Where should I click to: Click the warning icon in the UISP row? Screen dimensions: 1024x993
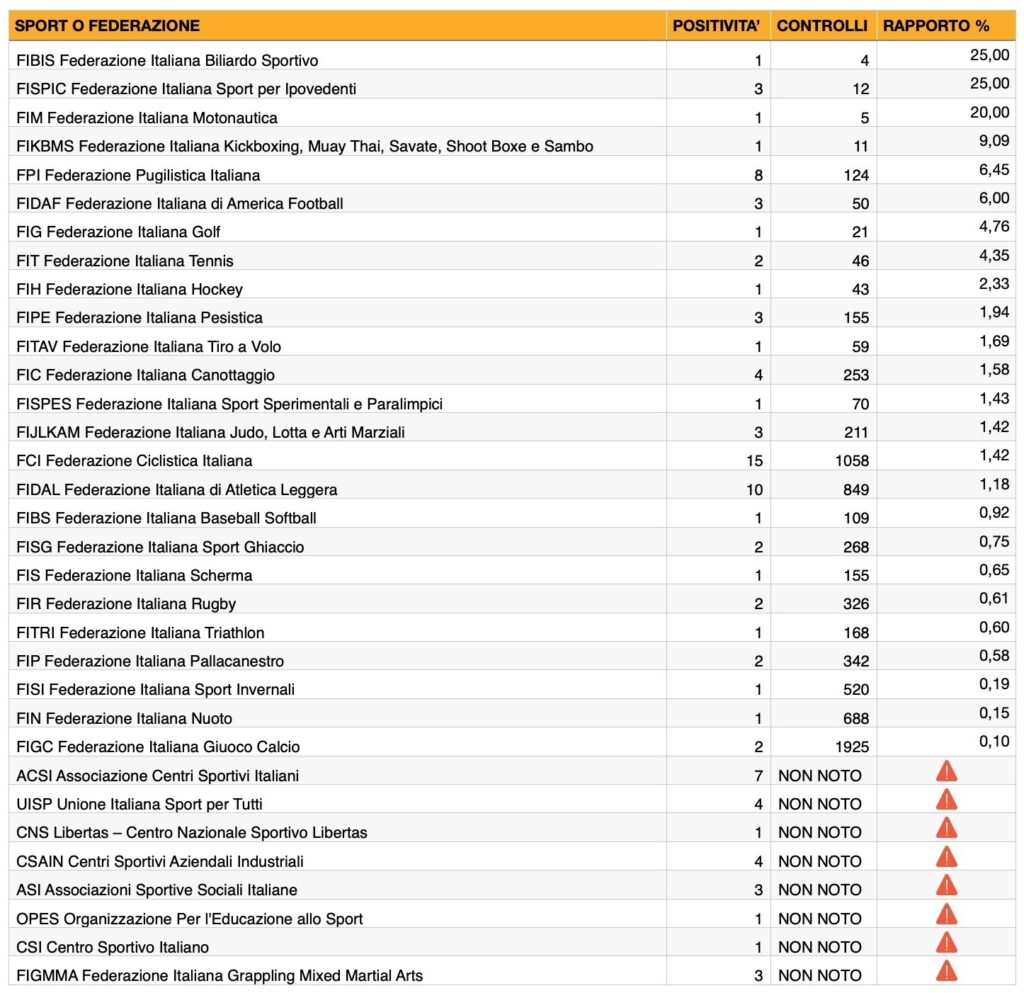click(x=946, y=799)
